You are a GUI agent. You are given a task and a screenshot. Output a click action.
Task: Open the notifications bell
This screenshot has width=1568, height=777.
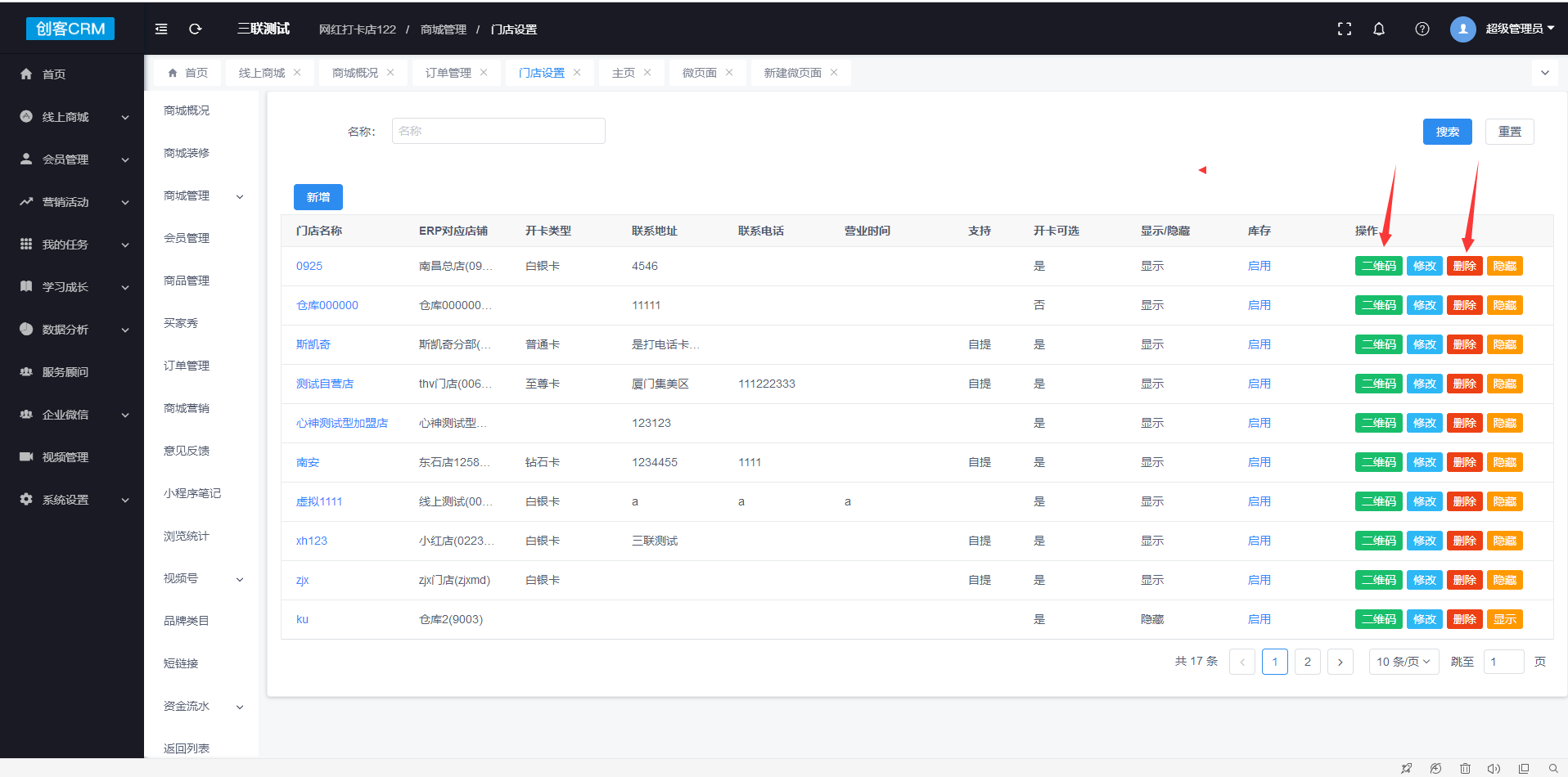[x=1379, y=29]
